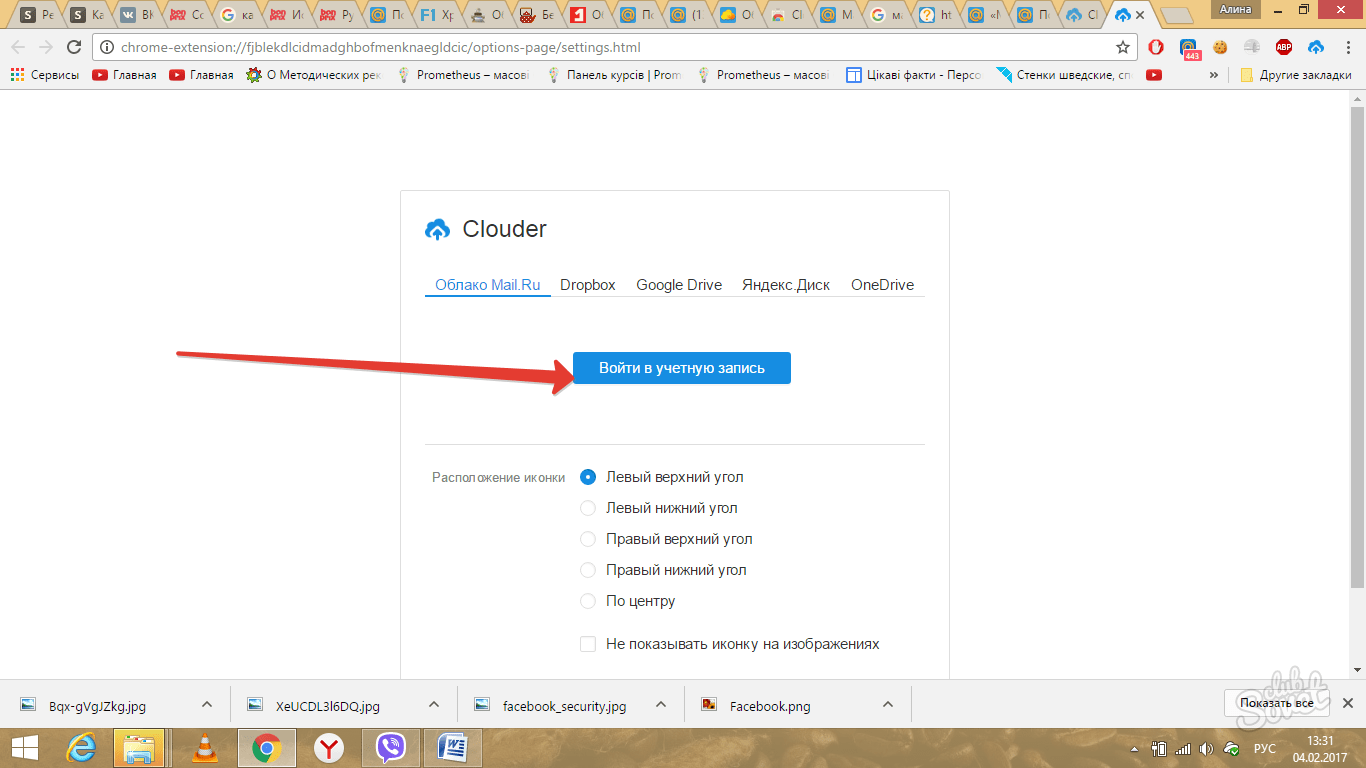Image resolution: width=1366 pixels, height=768 pixels.
Task: Open the blue Clouder extension icon in toolbar
Action: 1316,47
